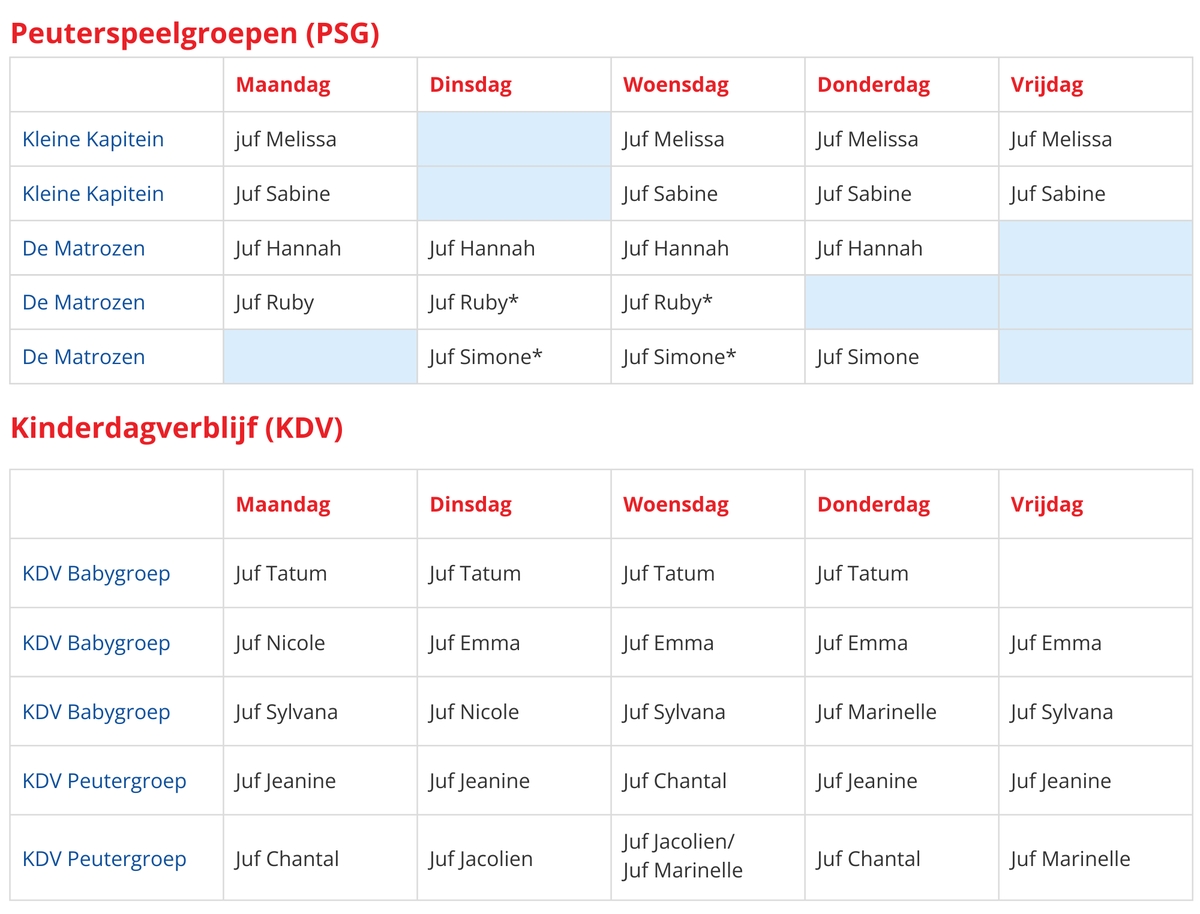1200x914 pixels.
Task: Open KDV Babygroep link in Juf Tatum row
Action: [96, 574]
